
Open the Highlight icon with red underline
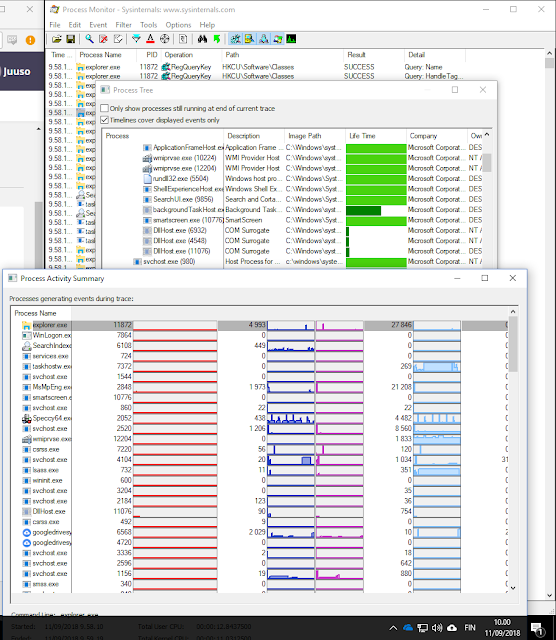(x=150, y=39)
